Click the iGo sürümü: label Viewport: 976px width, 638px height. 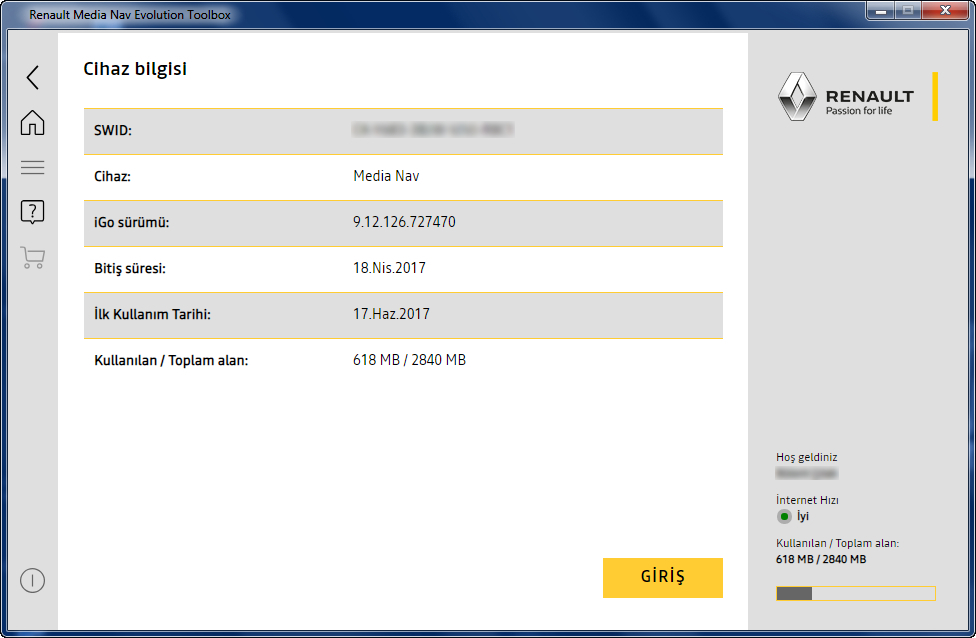[x=131, y=222]
